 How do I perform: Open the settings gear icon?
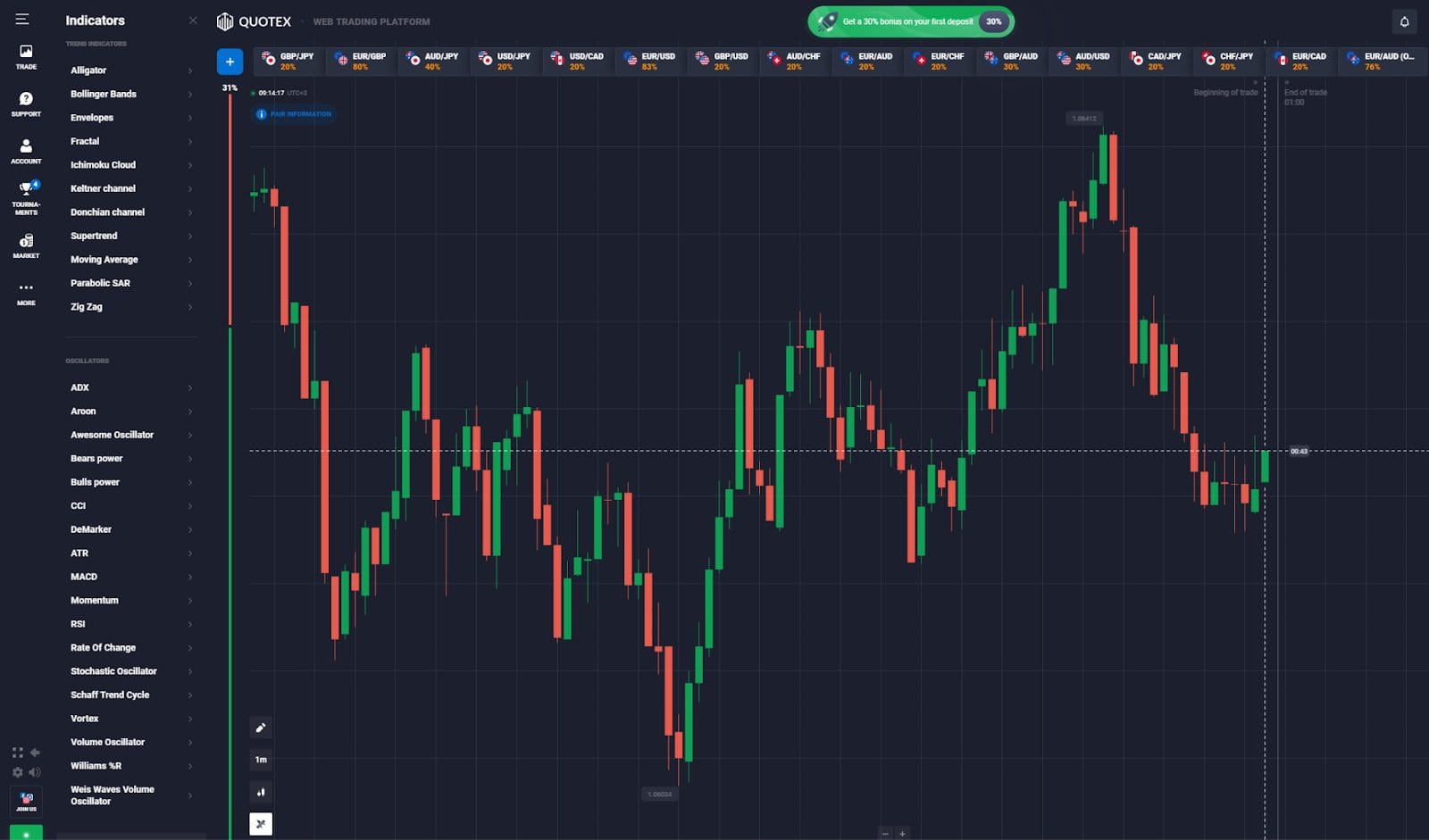[18, 772]
